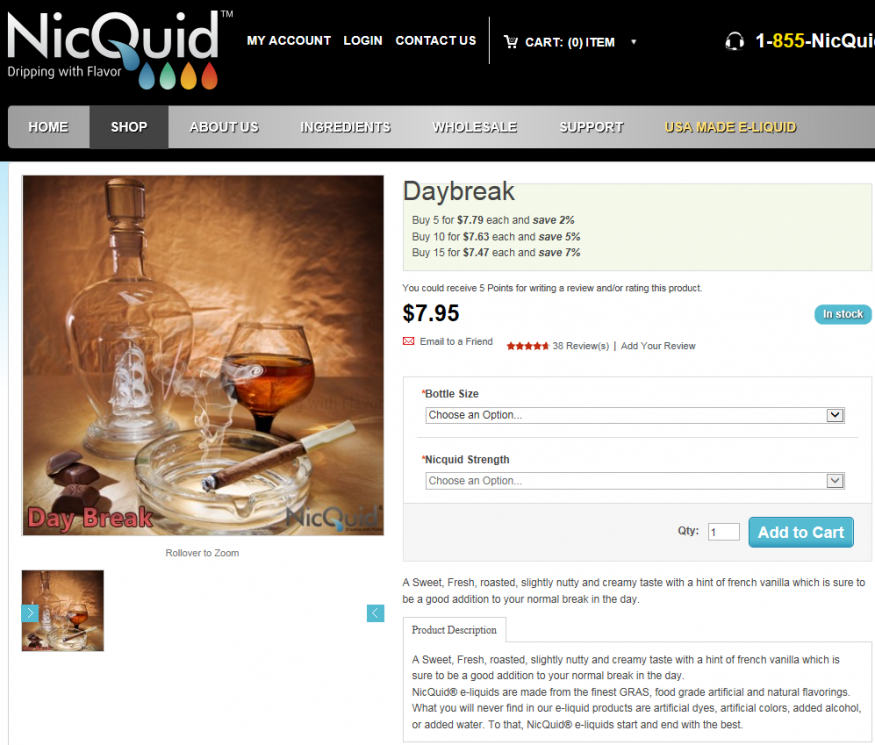Add Daybreak to the cart
Viewport: 875px width, 745px height.
tap(801, 532)
